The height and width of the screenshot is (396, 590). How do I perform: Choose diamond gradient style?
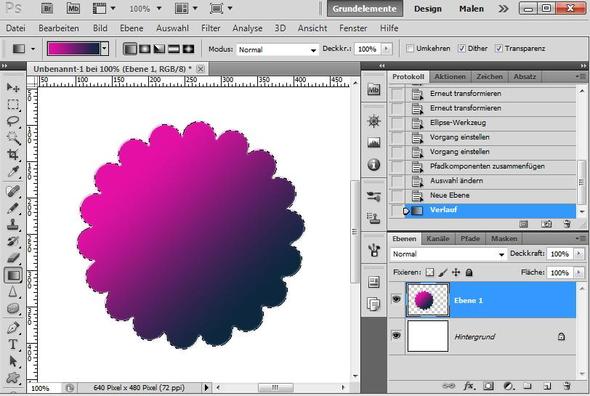188,49
